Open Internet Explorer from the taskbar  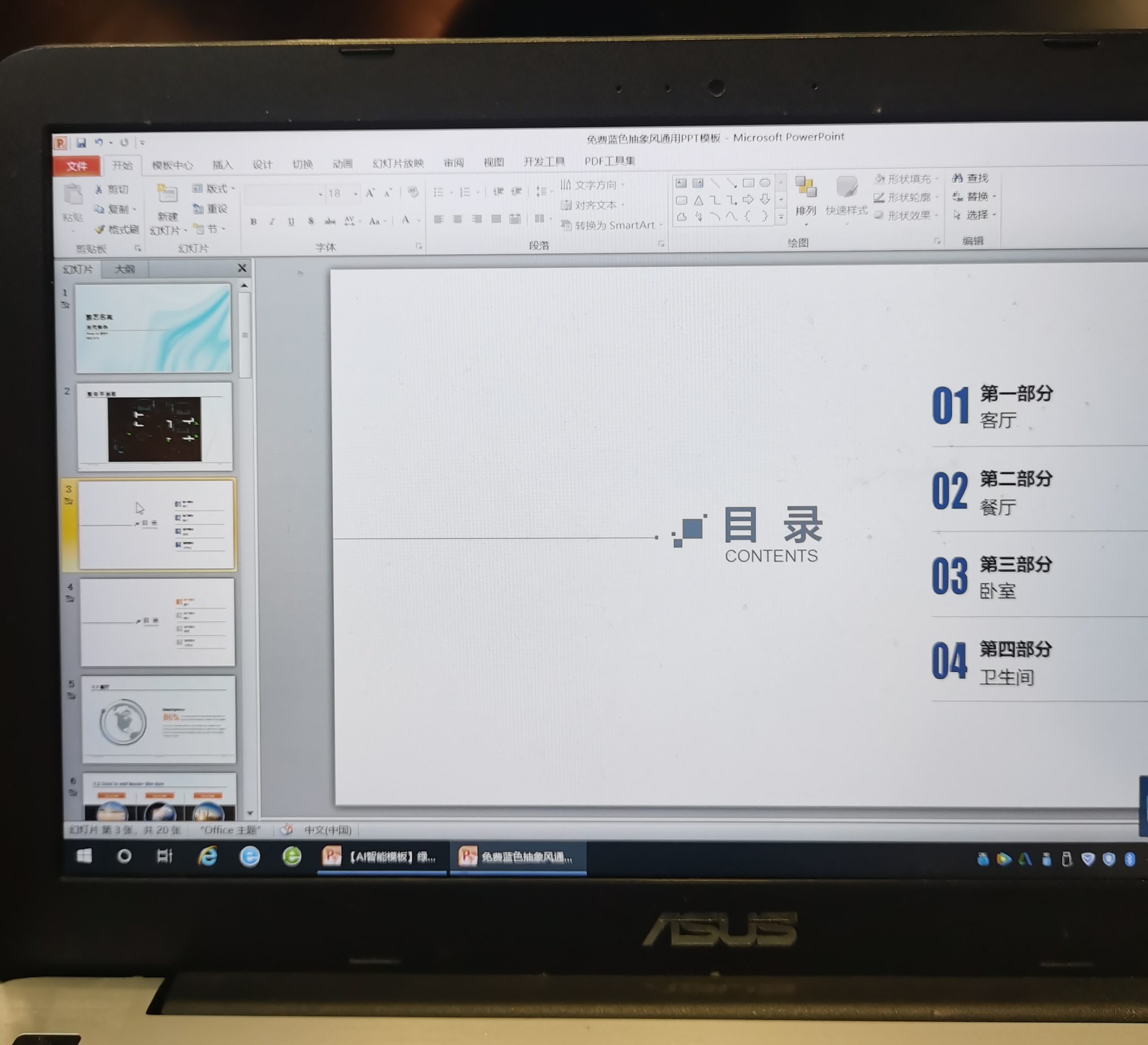point(207,856)
